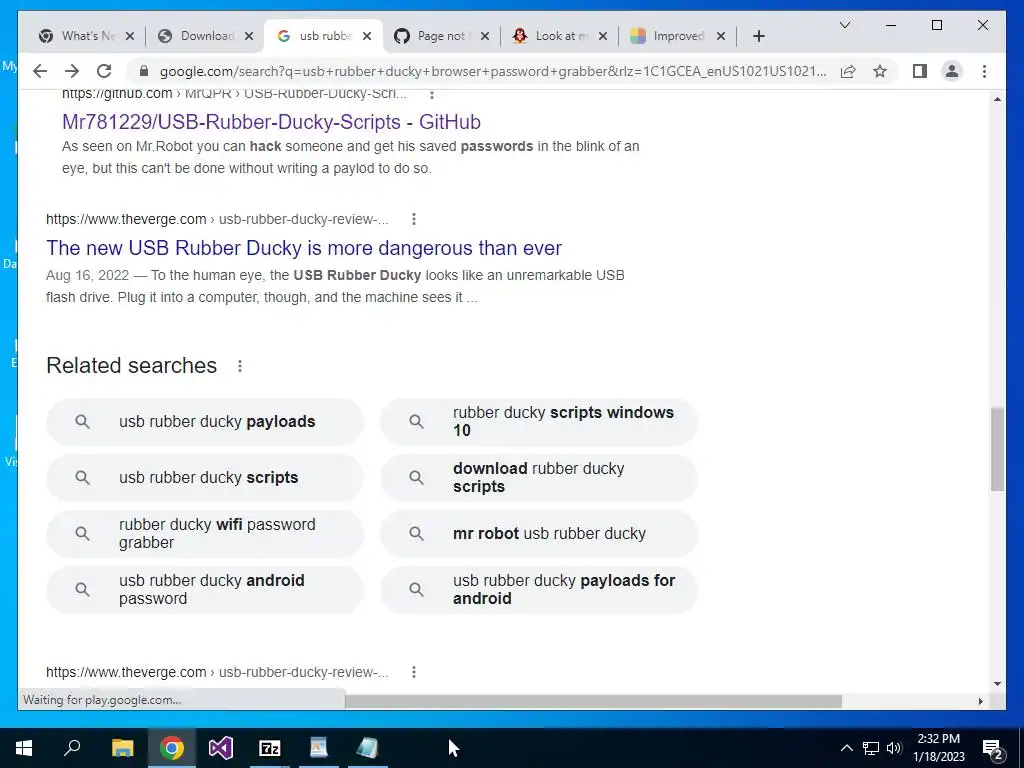Image resolution: width=1024 pixels, height=768 pixels.
Task: Open the notification center icon
Action: pos(992,749)
